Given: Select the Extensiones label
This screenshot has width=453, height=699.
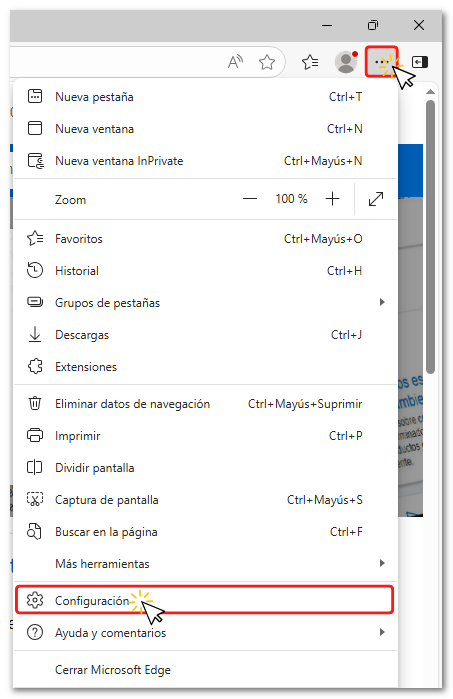Looking at the screenshot, I should coord(86,367).
